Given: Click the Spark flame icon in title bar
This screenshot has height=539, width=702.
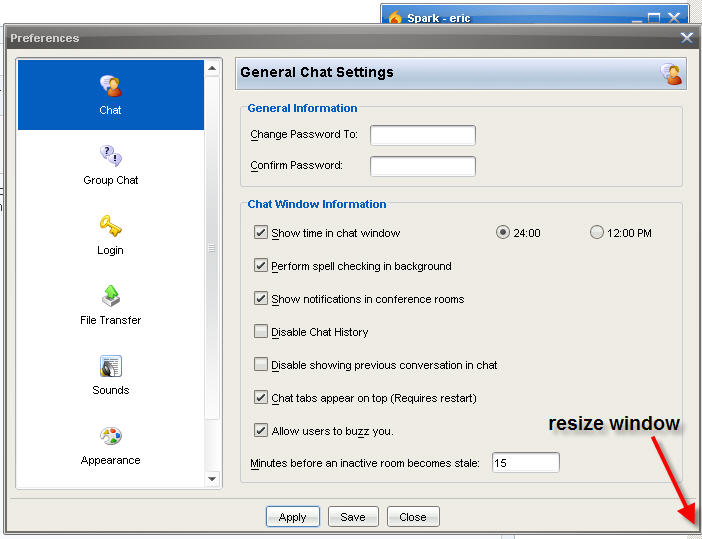Looking at the screenshot, I should 395,17.
